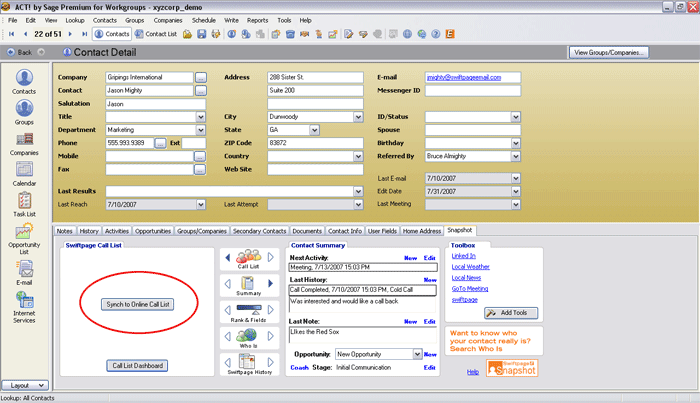Image resolution: width=700 pixels, height=403 pixels.
Task: Expand the City dropdown
Action: (358, 117)
